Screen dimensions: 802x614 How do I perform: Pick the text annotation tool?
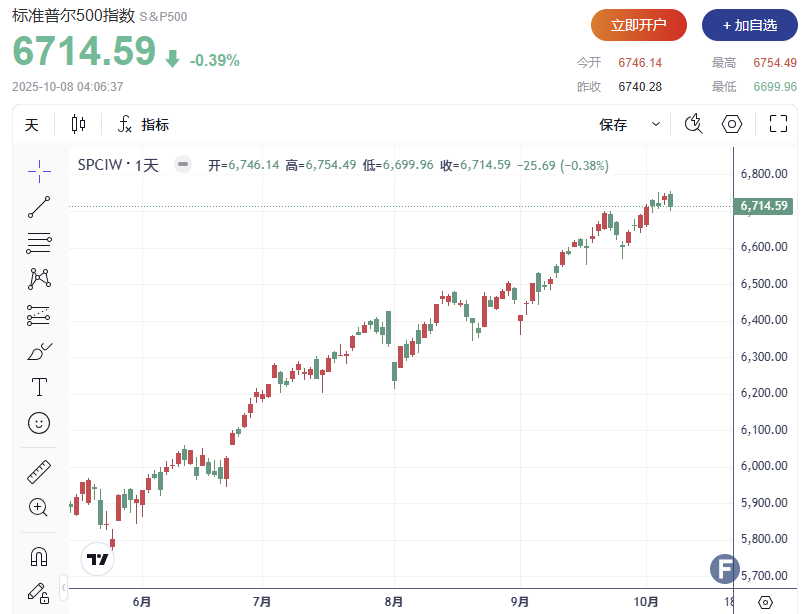tap(39, 386)
